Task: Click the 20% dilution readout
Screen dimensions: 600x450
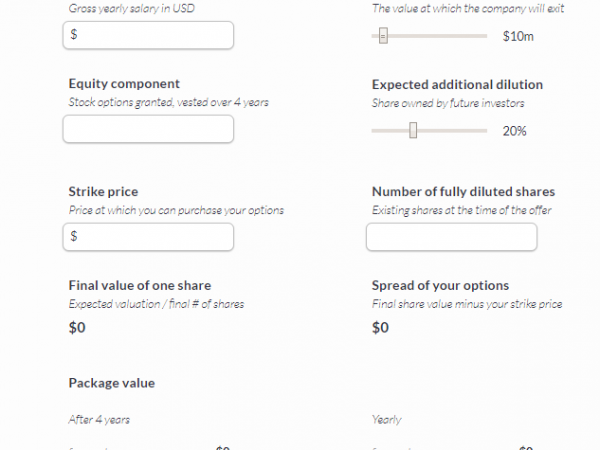Action: pyautogui.click(x=514, y=131)
